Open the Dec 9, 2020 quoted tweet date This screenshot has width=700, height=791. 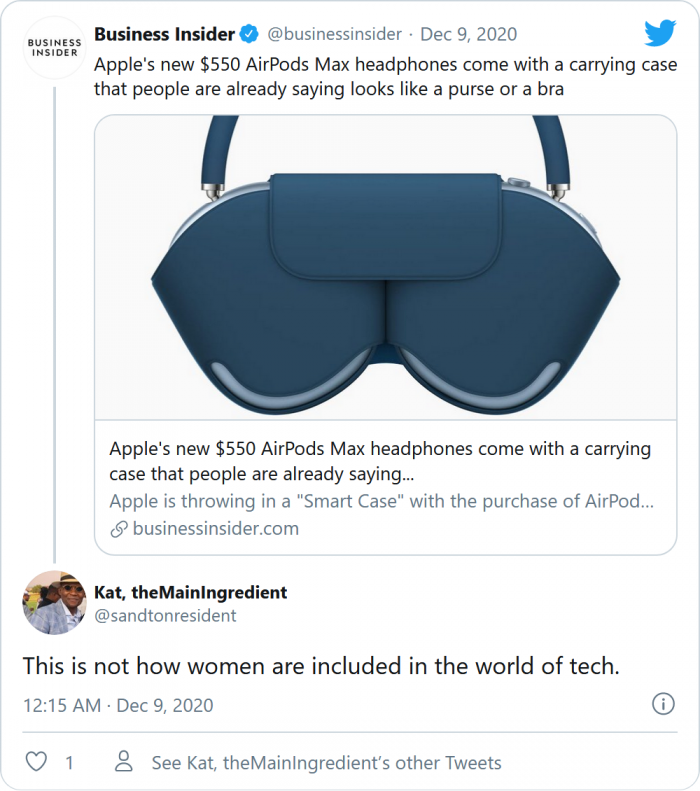click(469, 34)
